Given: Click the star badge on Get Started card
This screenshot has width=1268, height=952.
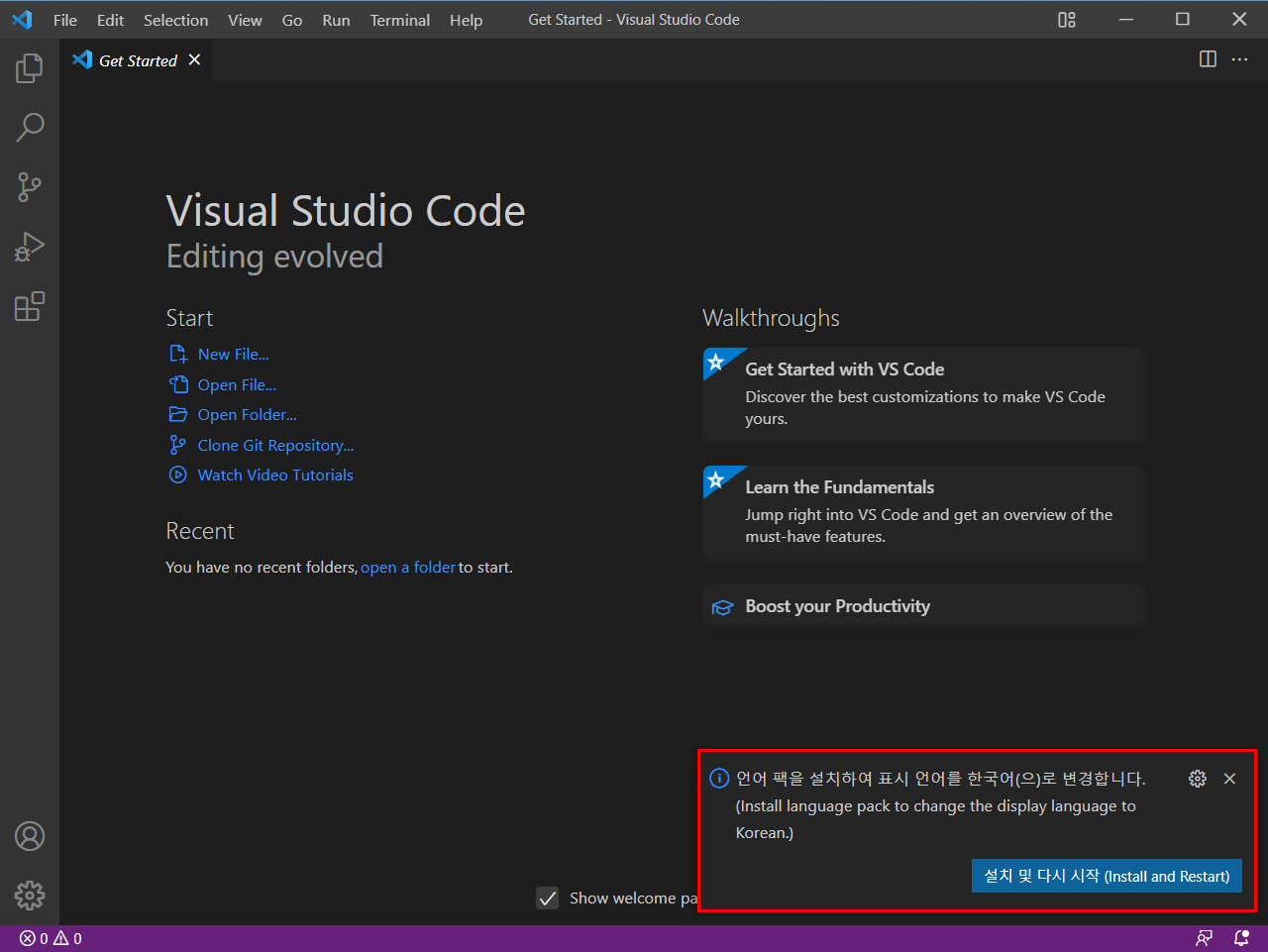Looking at the screenshot, I should 716,363.
